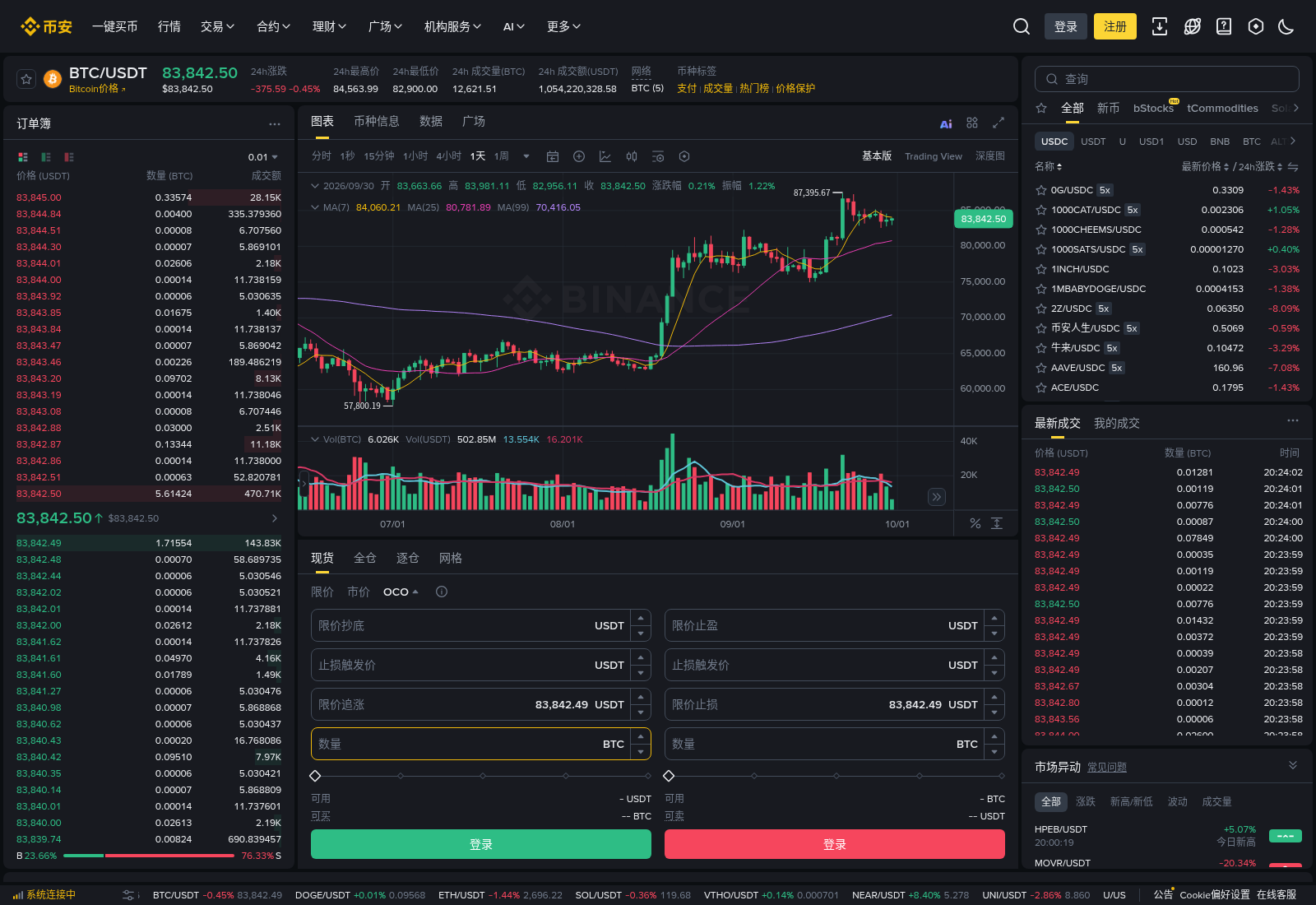Open the 0.01 price precision dropdown
Viewport: 1316px width, 905px height.
(263, 157)
